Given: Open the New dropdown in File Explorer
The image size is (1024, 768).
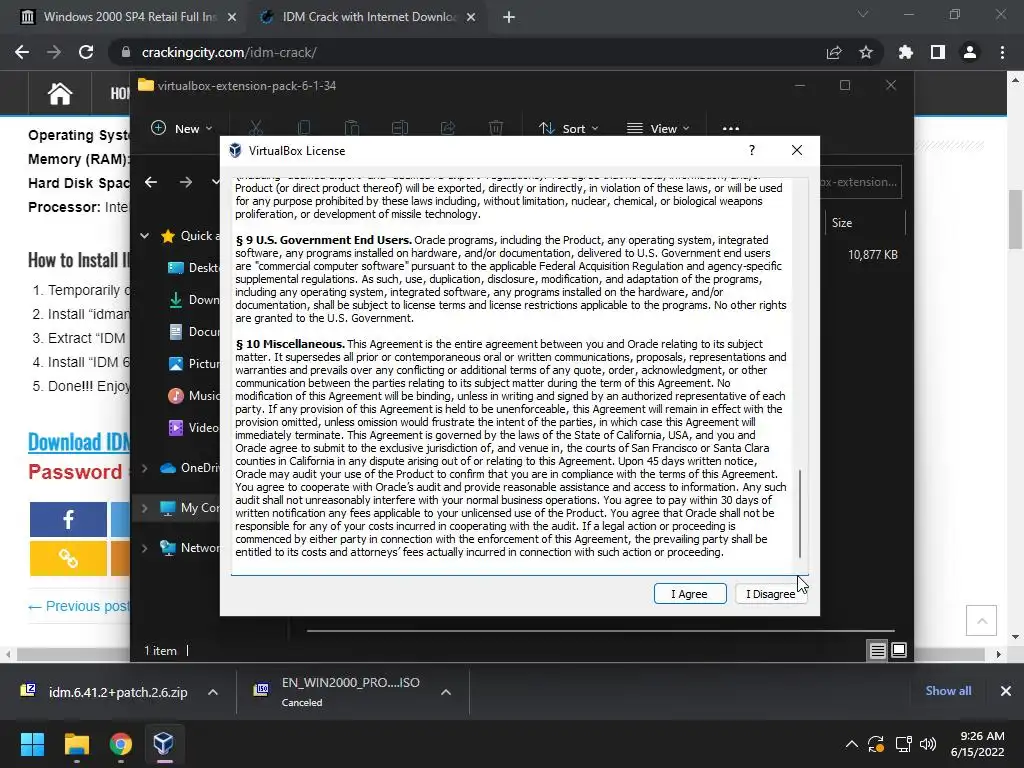Looking at the screenshot, I should [182, 129].
